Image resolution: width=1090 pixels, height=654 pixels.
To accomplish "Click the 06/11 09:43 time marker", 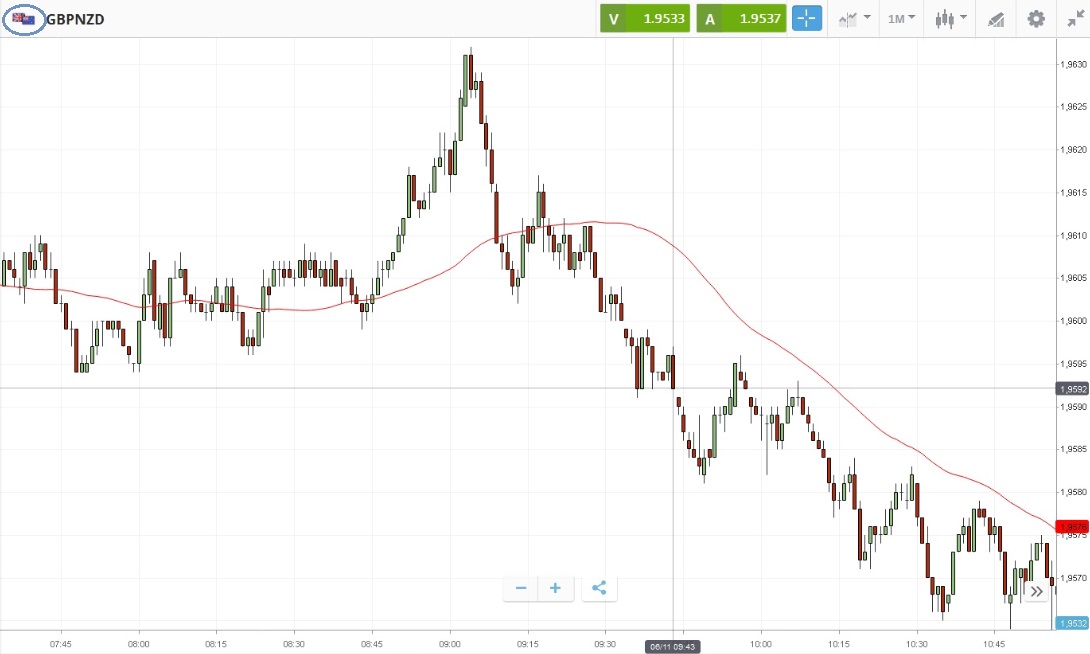I will [672, 647].
